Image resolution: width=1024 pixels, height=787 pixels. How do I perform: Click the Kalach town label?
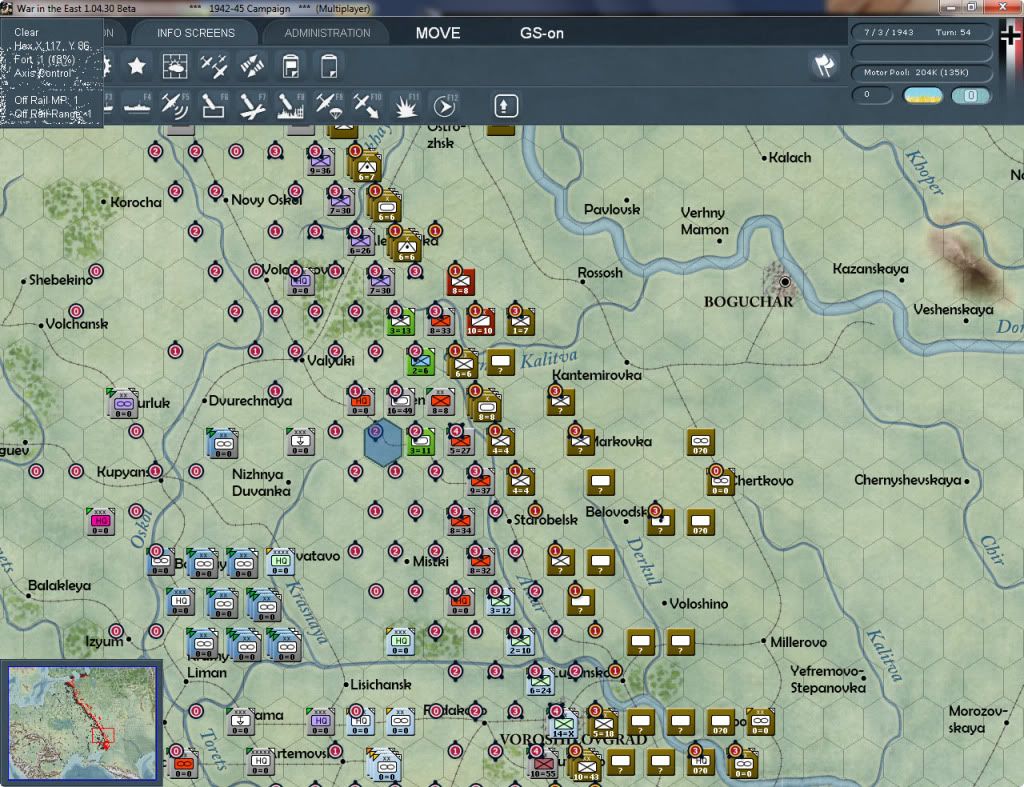790,157
